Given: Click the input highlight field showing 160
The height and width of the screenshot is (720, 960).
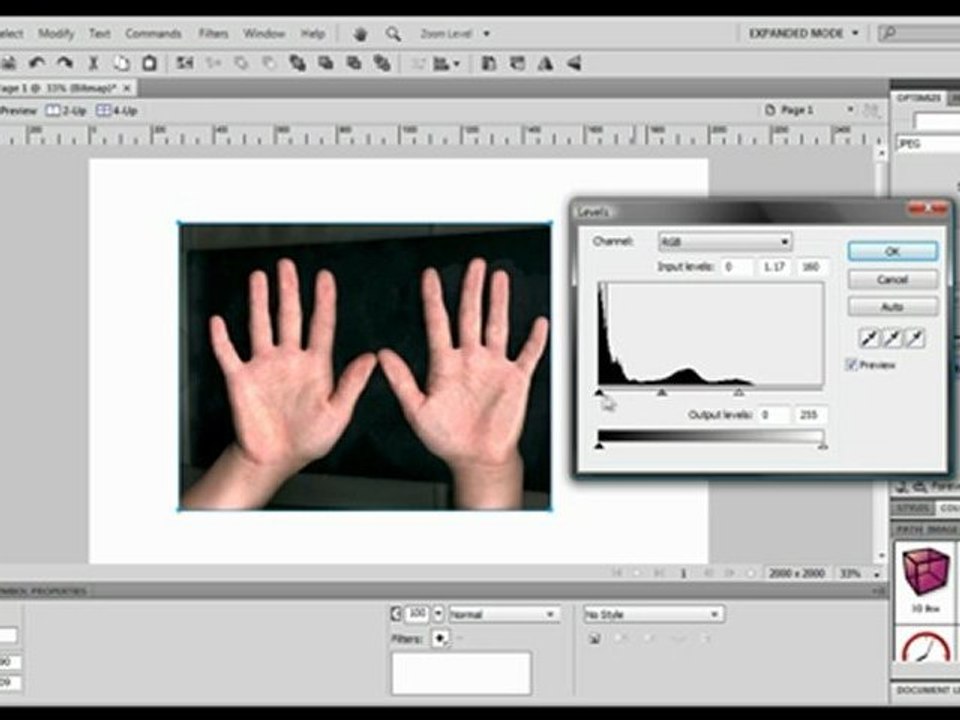Looking at the screenshot, I should (x=812, y=267).
